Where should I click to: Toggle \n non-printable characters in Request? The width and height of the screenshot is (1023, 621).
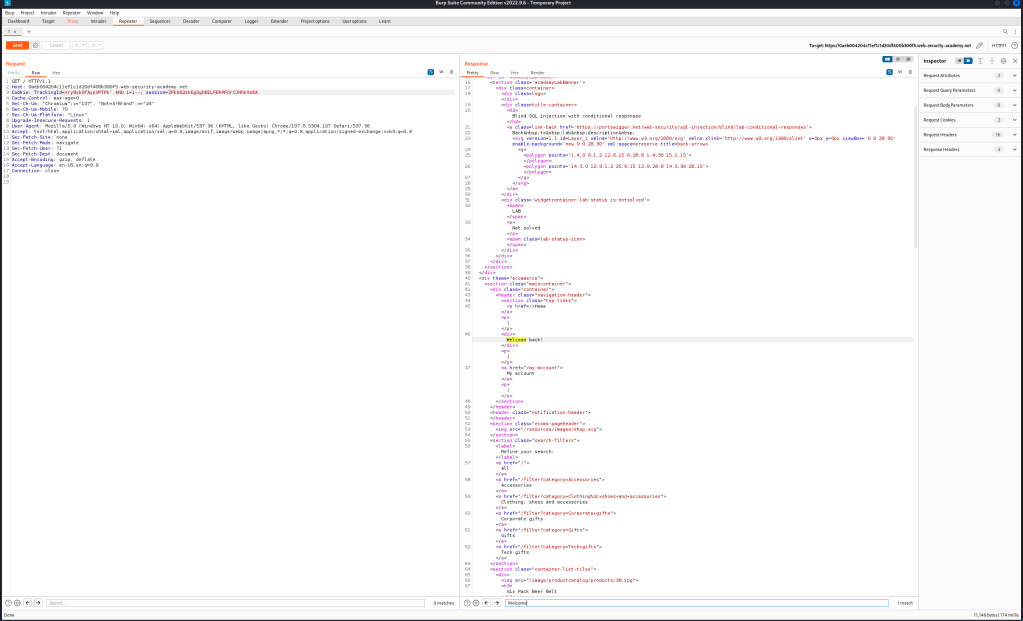pos(439,72)
